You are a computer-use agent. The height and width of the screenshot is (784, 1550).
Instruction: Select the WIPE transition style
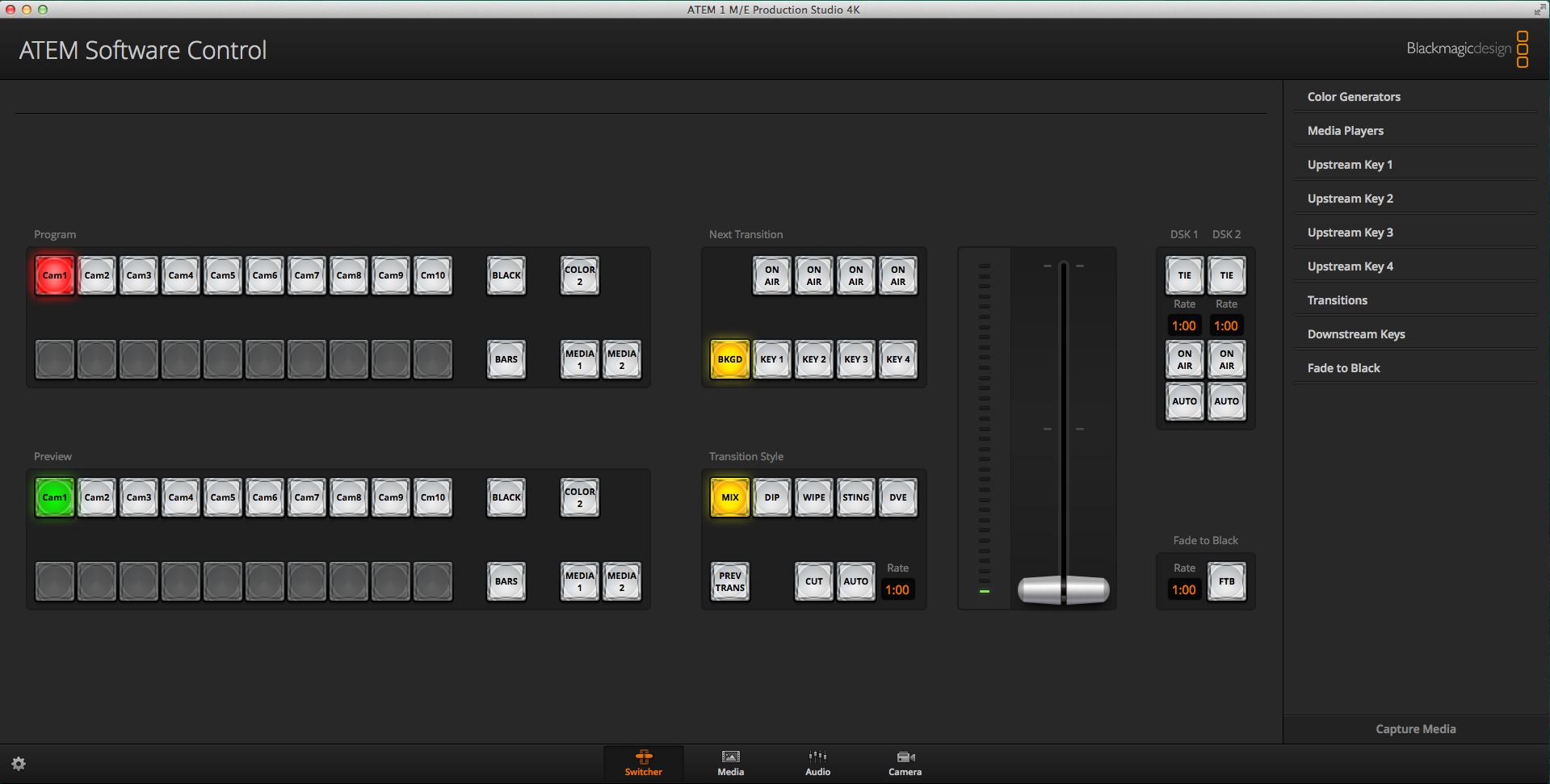814,497
